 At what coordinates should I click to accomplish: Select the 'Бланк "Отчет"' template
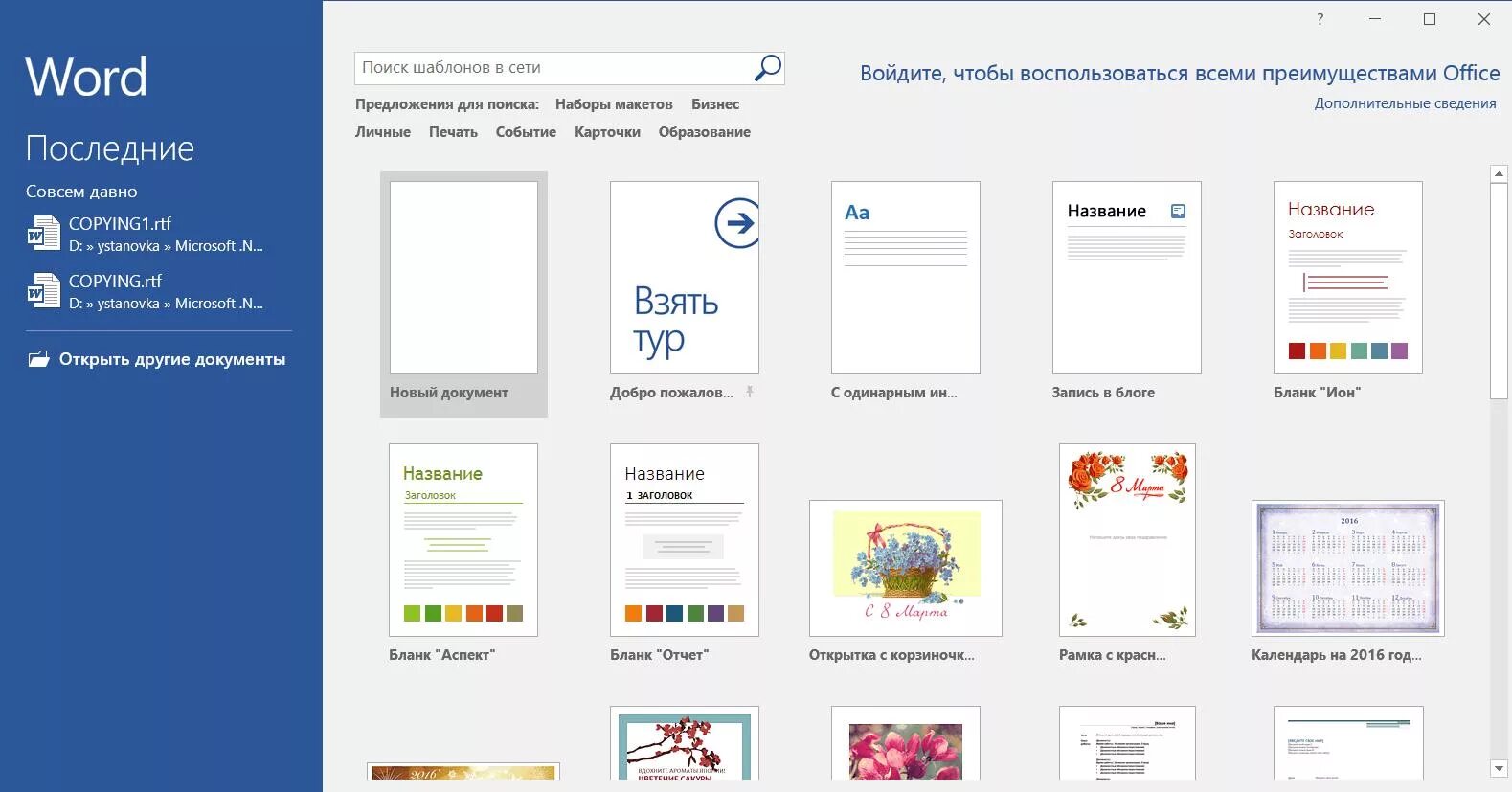(x=685, y=540)
